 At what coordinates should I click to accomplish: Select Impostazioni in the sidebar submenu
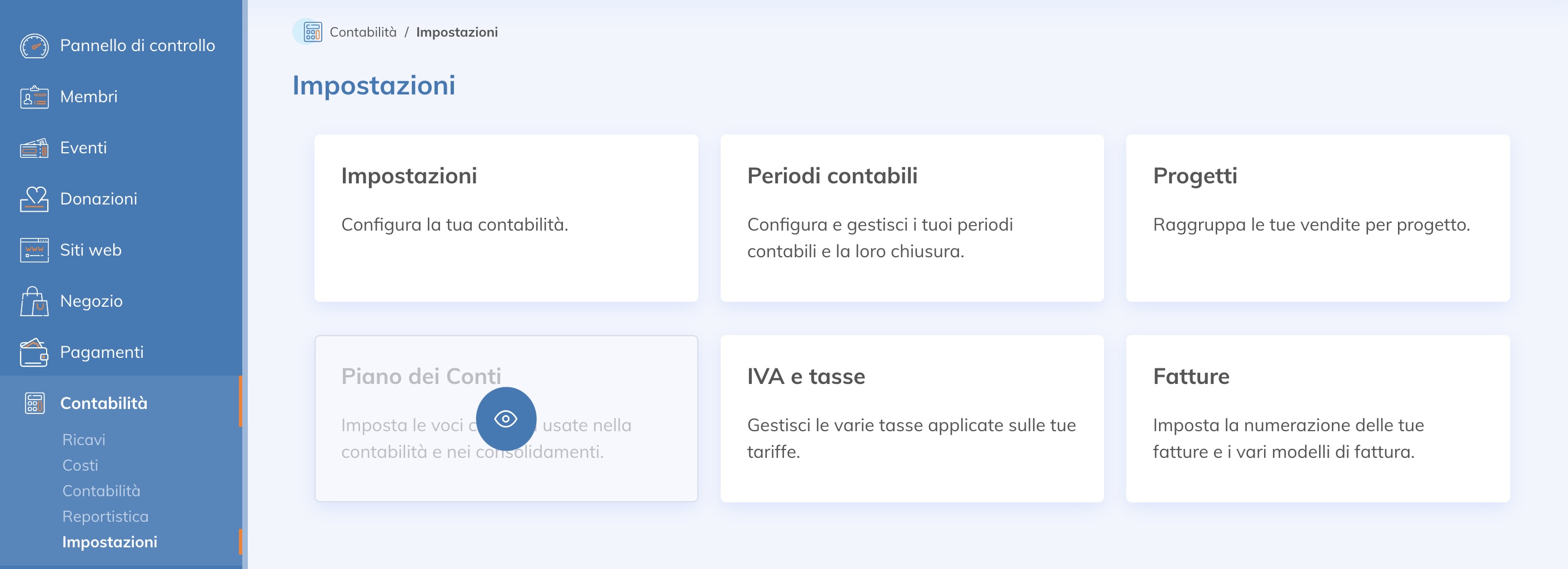click(x=109, y=542)
